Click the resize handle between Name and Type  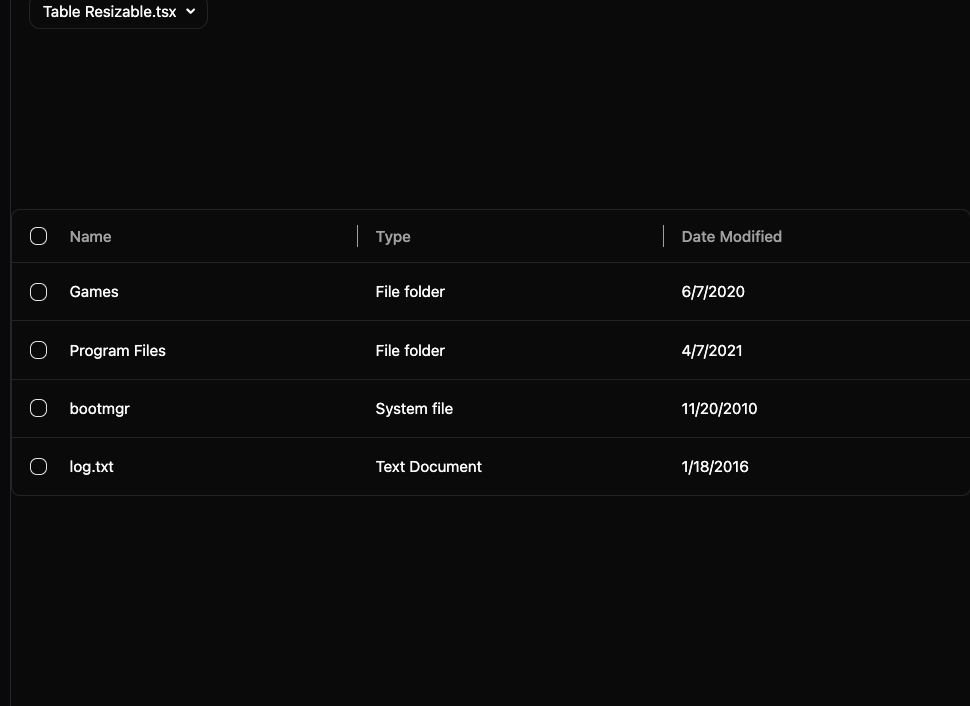pyautogui.click(x=358, y=236)
